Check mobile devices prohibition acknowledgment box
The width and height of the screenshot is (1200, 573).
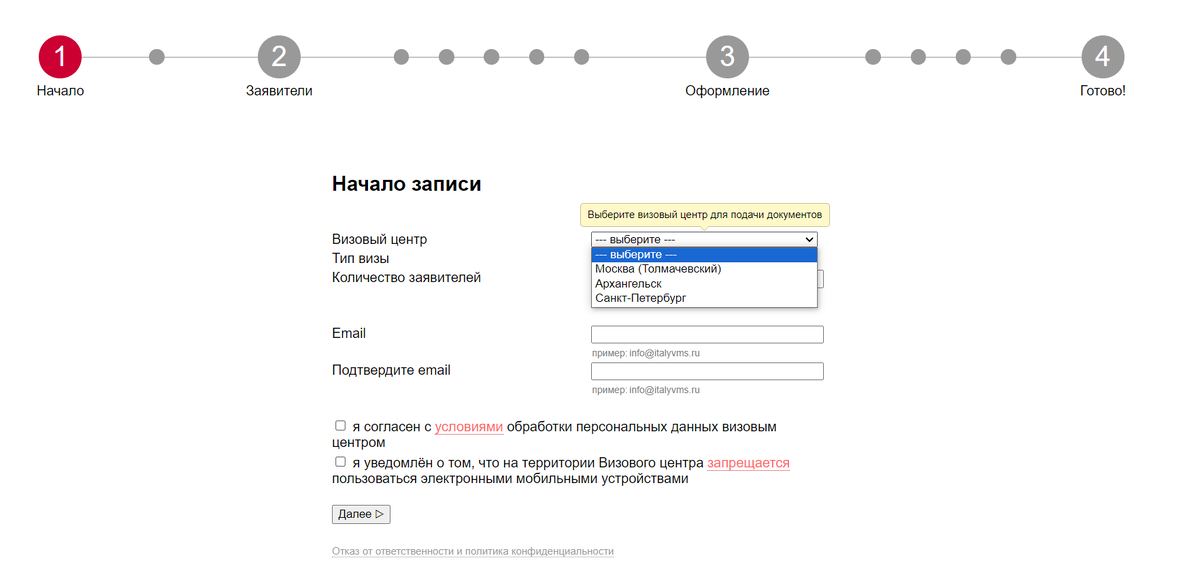(340, 461)
